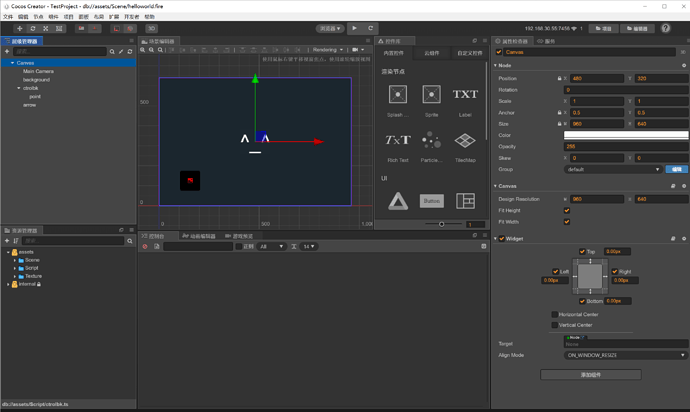Add a new node in hierarchy panel
The height and width of the screenshot is (412, 690).
[x=7, y=52]
